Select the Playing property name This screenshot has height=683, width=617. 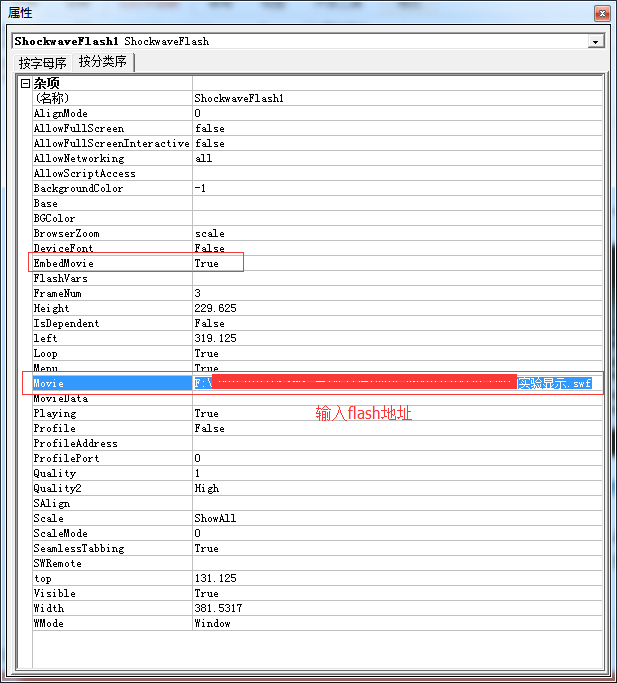112,413
